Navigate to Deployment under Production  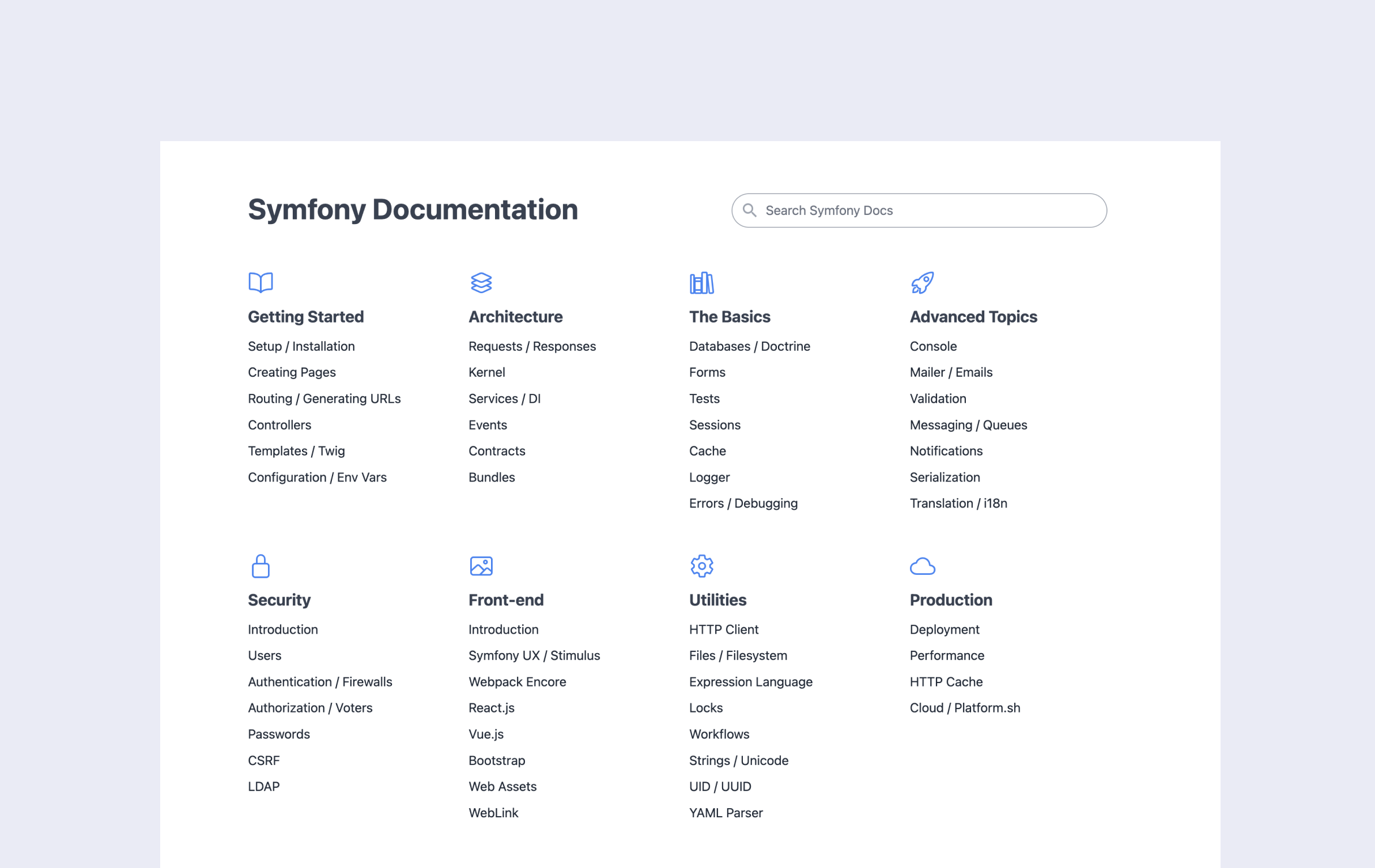tap(943, 629)
